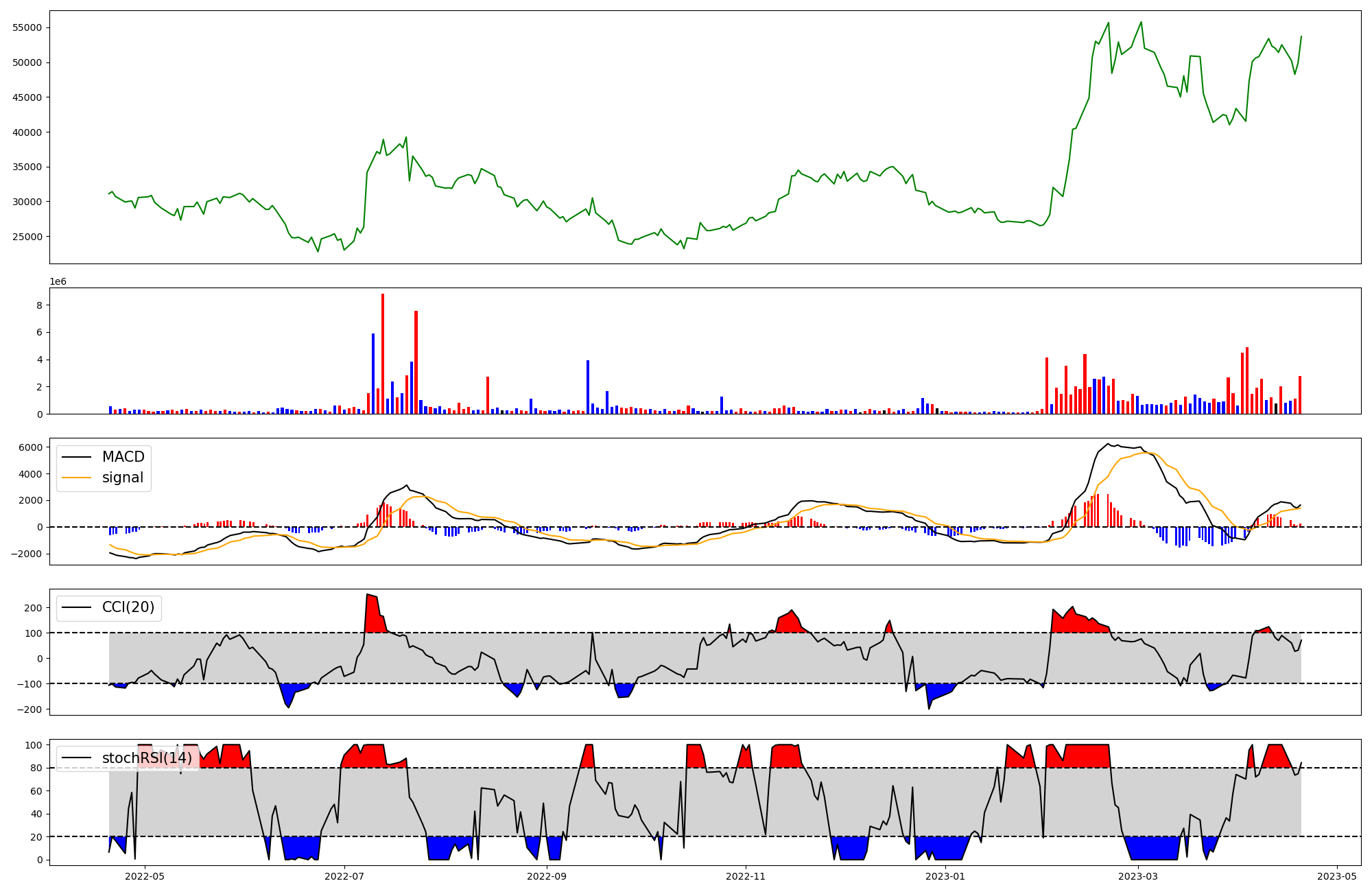Click the MACD legend entry label

123,457
